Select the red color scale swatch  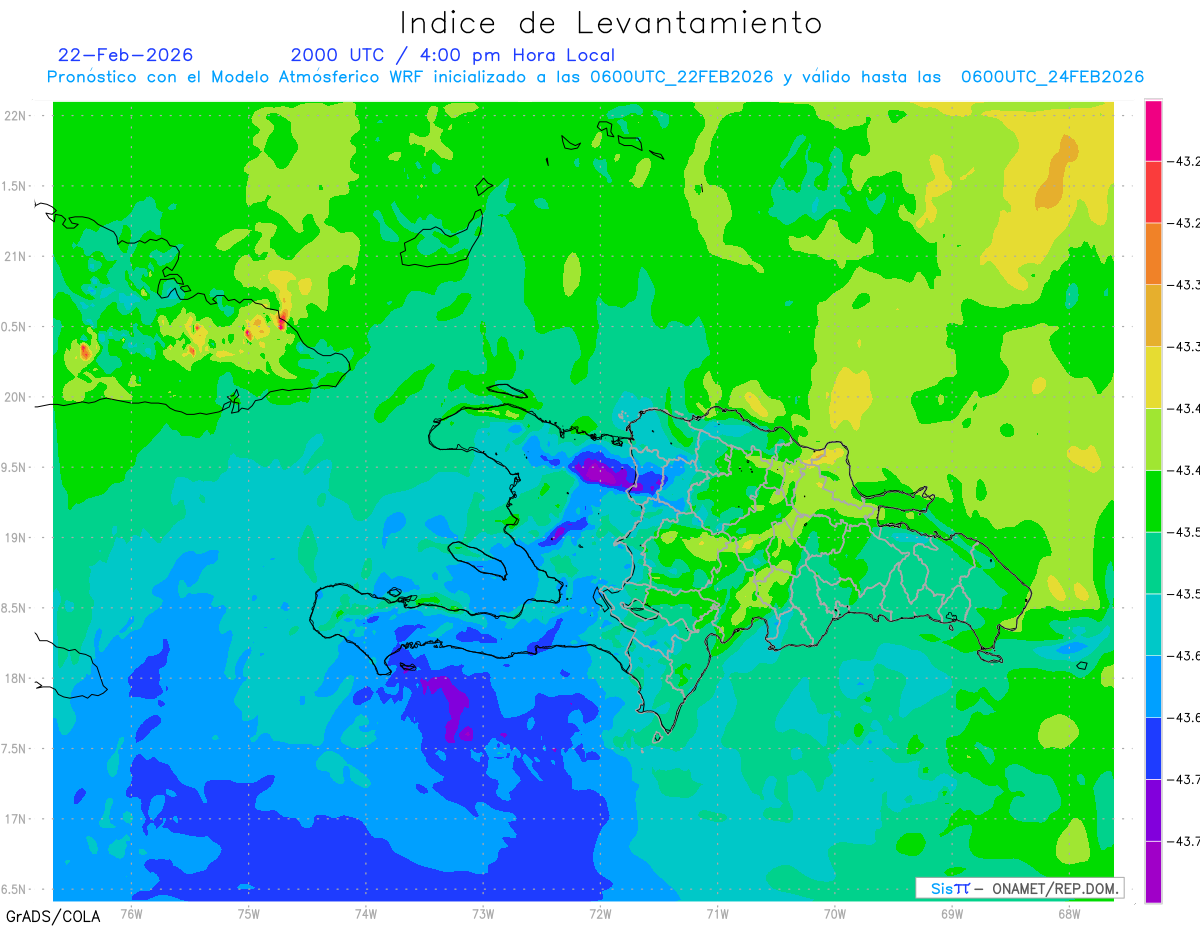pos(1153,192)
